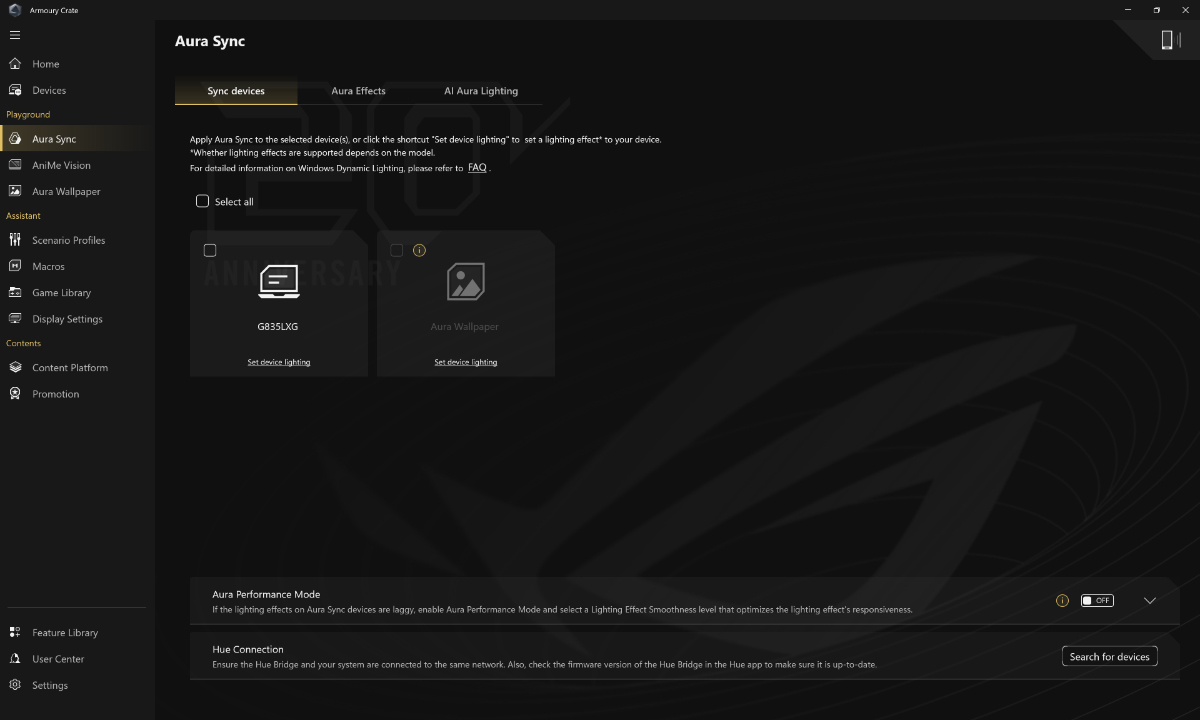Image resolution: width=1200 pixels, height=720 pixels.
Task: Click the Feature Library icon
Action: tap(15, 632)
